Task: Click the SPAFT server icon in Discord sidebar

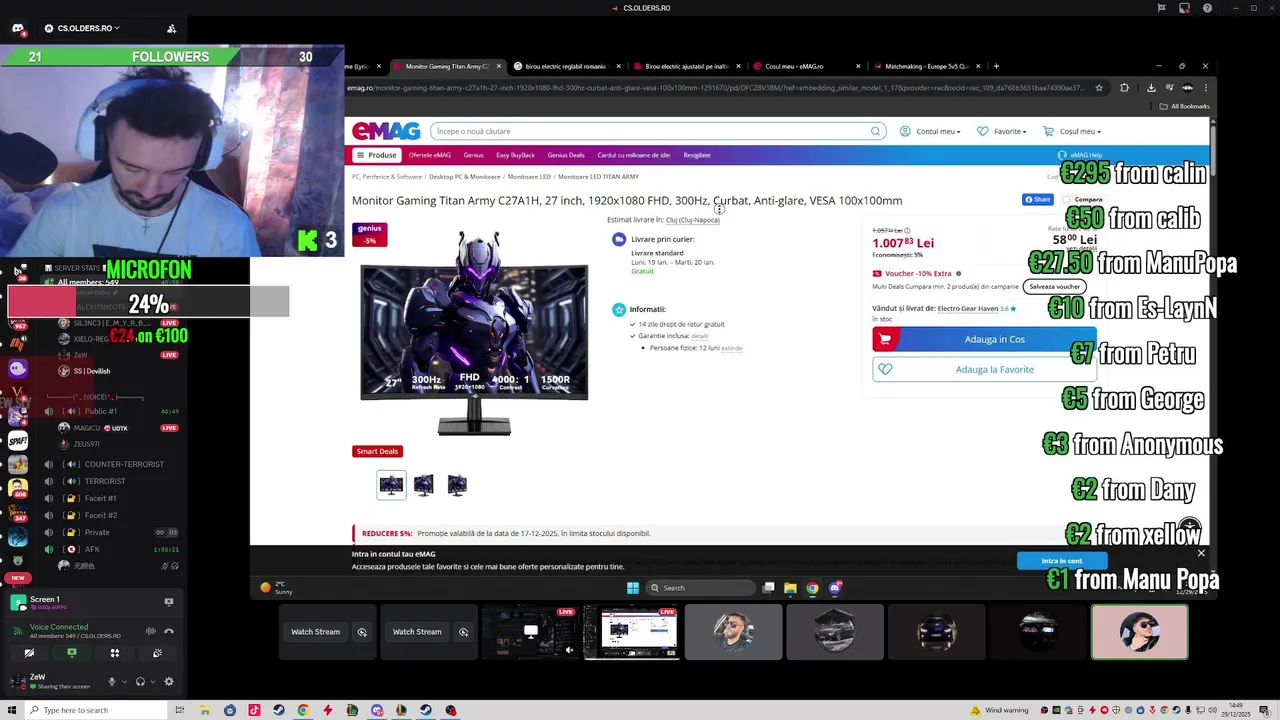Action: click(18, 440)
